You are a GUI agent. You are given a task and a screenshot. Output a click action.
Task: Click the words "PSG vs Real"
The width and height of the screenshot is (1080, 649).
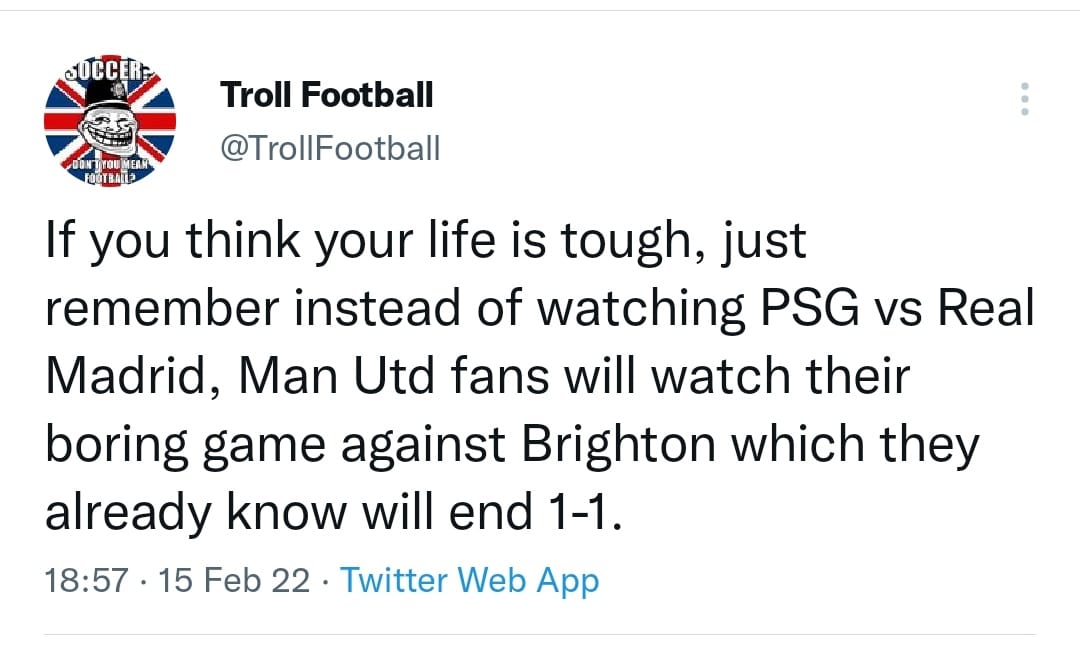point(897,308)
